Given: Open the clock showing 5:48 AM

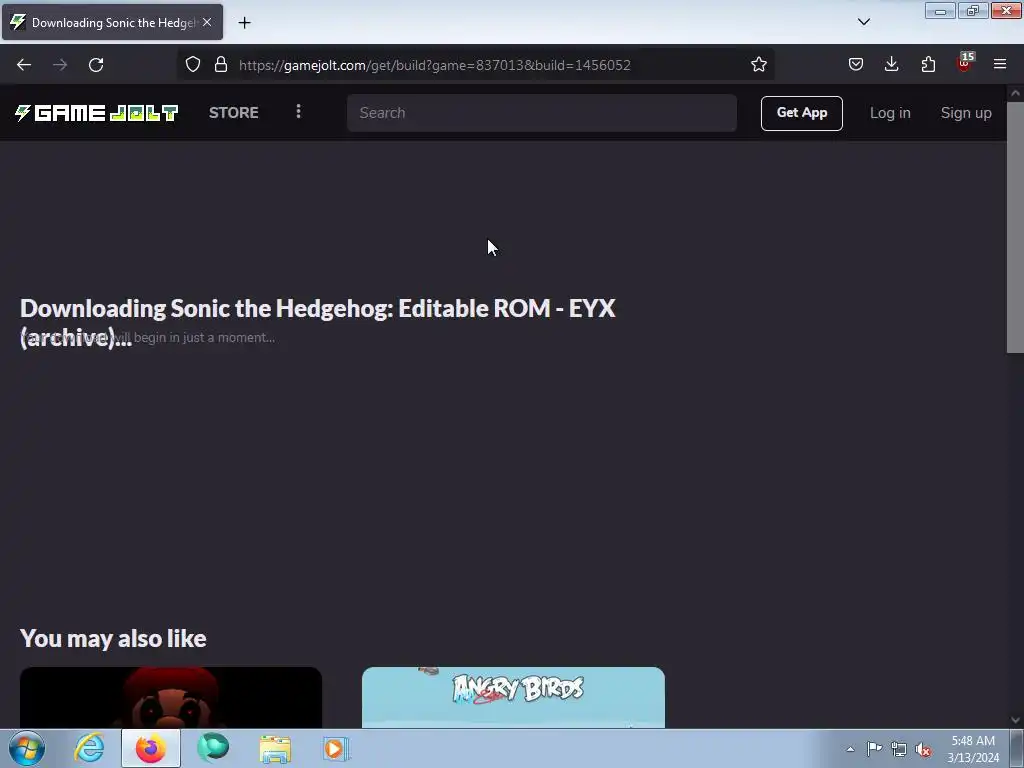Looking at the screenshot, I should click(973, 749).
